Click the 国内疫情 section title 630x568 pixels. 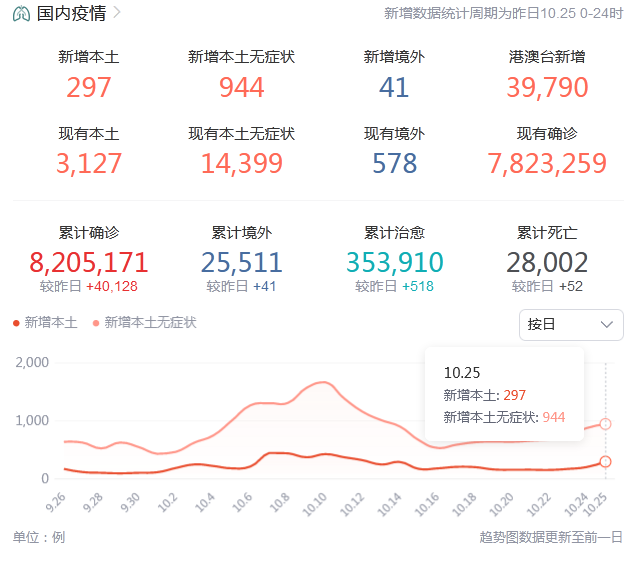[x=72, y=13]
